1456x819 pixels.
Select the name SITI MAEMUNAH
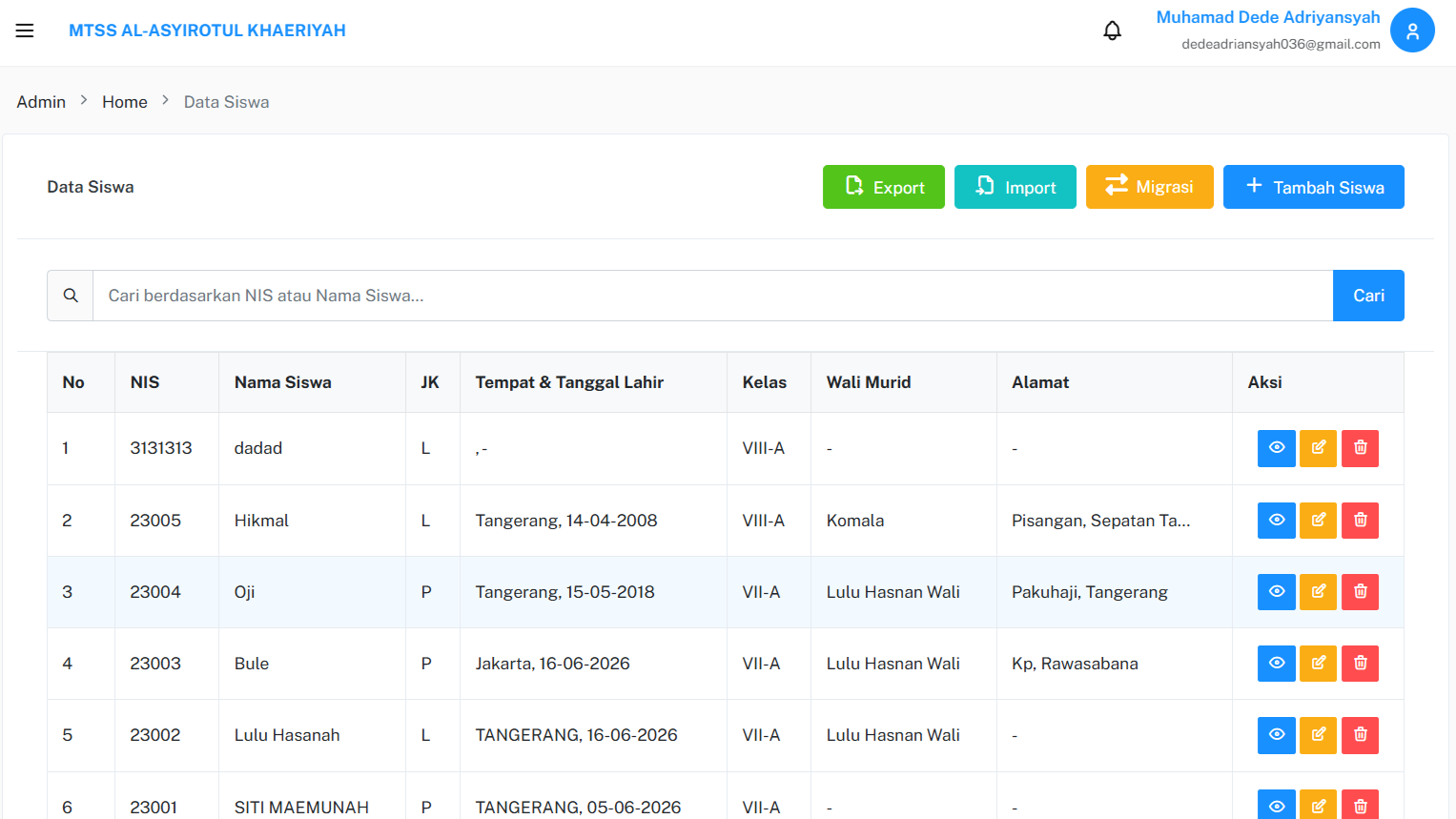(x=301, y=808)
